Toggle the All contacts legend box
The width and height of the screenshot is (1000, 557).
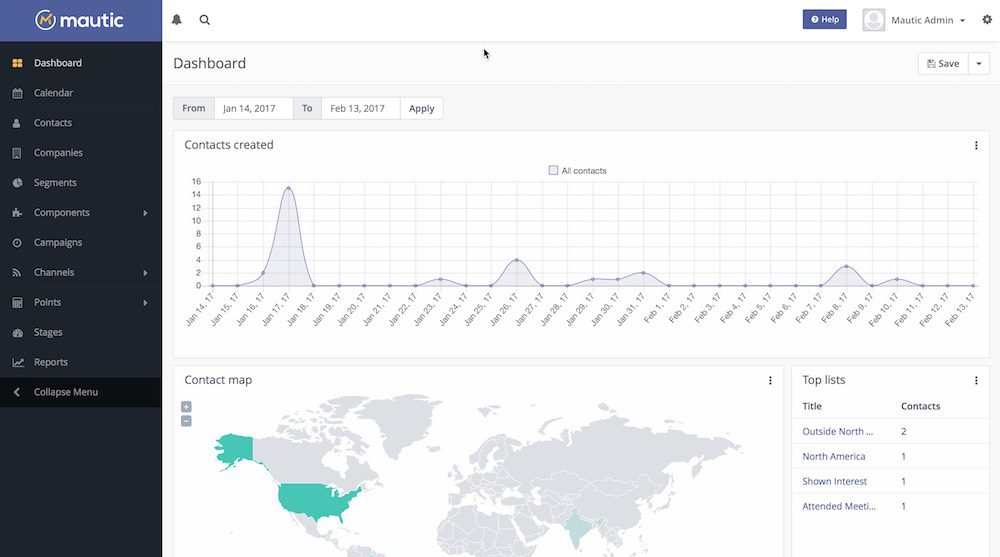(x=553, y=170)
